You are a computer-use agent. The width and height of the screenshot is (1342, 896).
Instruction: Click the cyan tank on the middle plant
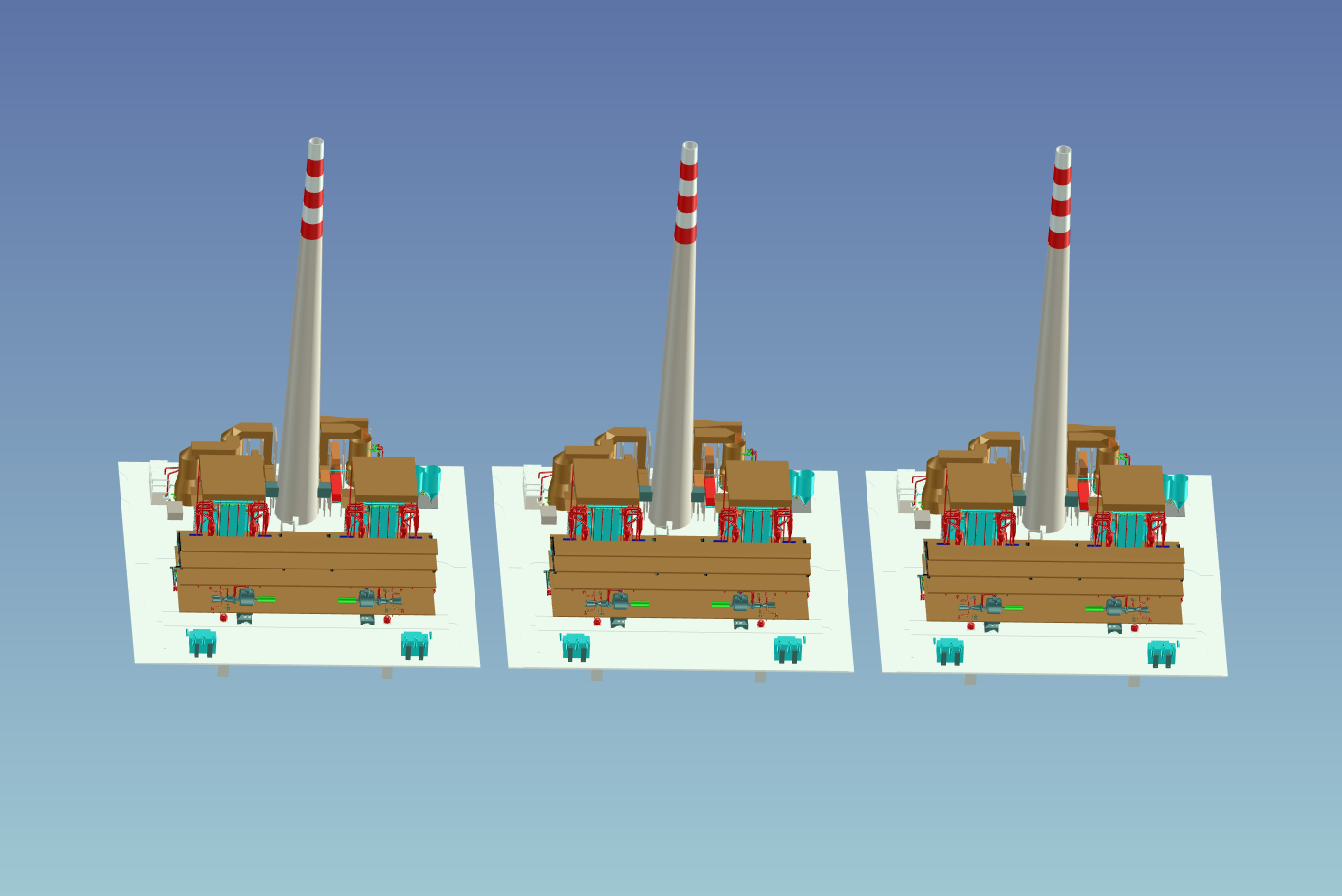[803, 484]
